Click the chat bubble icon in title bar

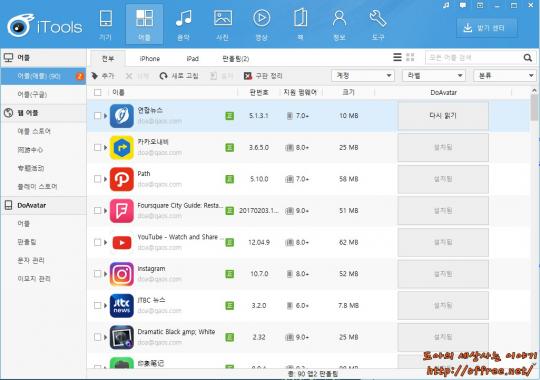[x=463, y=6]
